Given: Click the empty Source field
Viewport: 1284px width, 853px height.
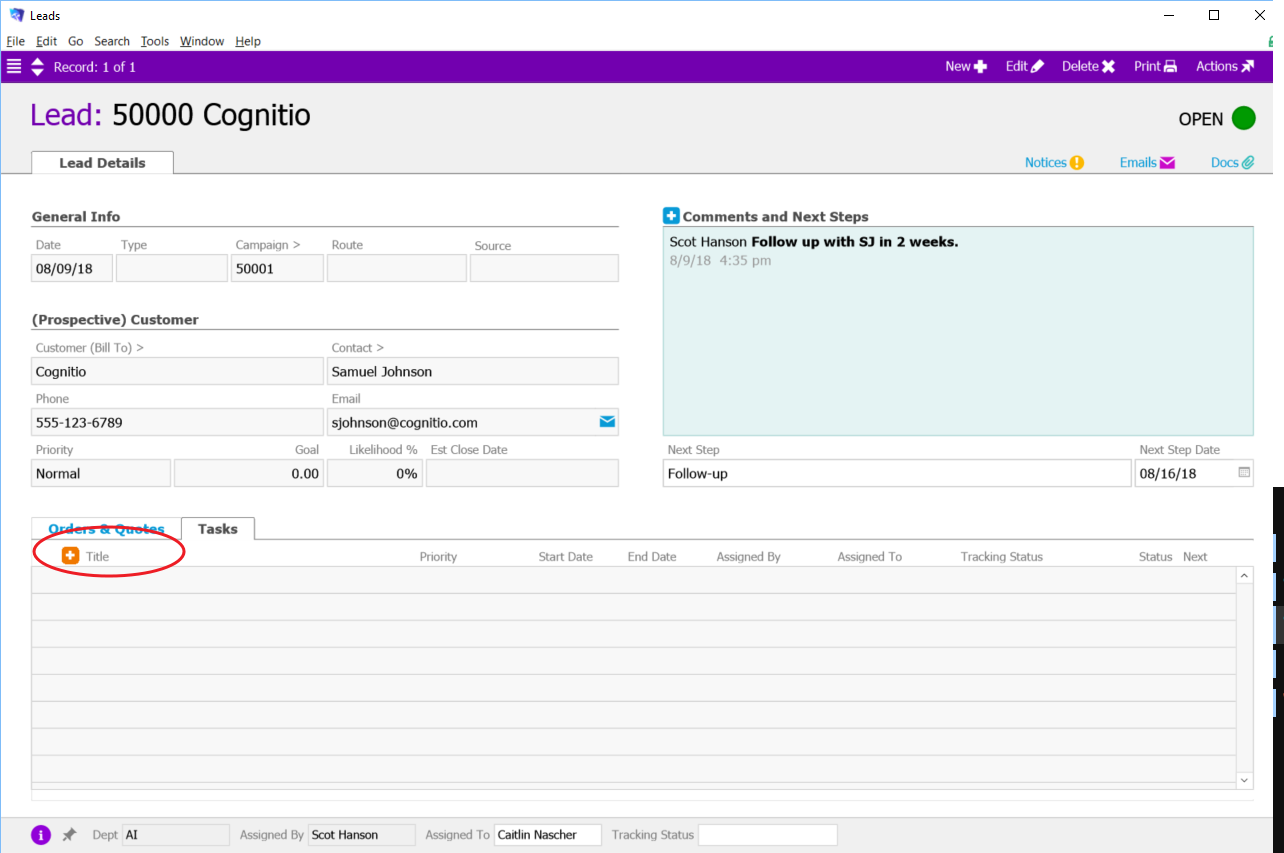Looking at the screenshot, I should tap(544, 268).
